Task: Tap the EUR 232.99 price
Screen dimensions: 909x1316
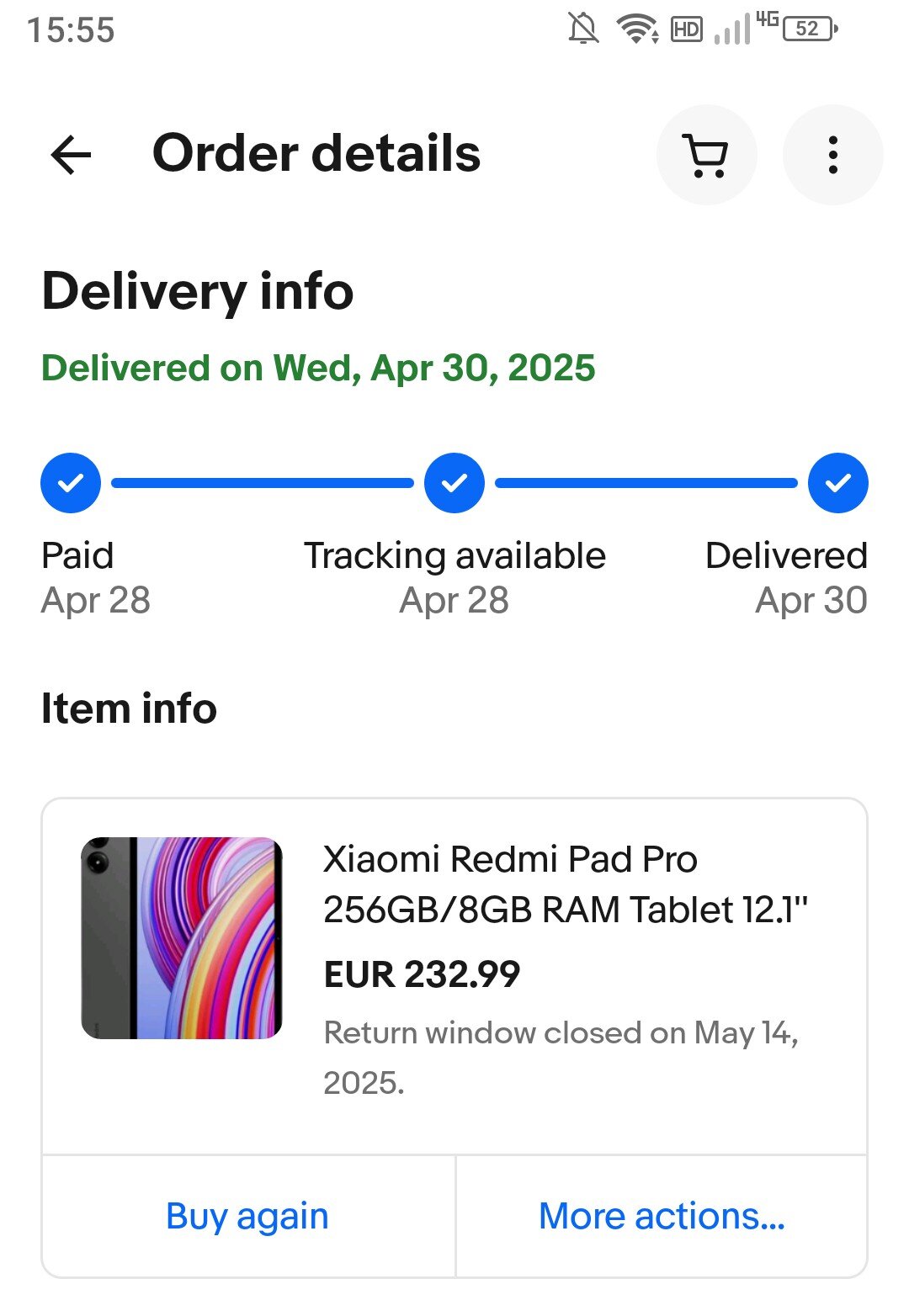Action: (x=423, y=974)
